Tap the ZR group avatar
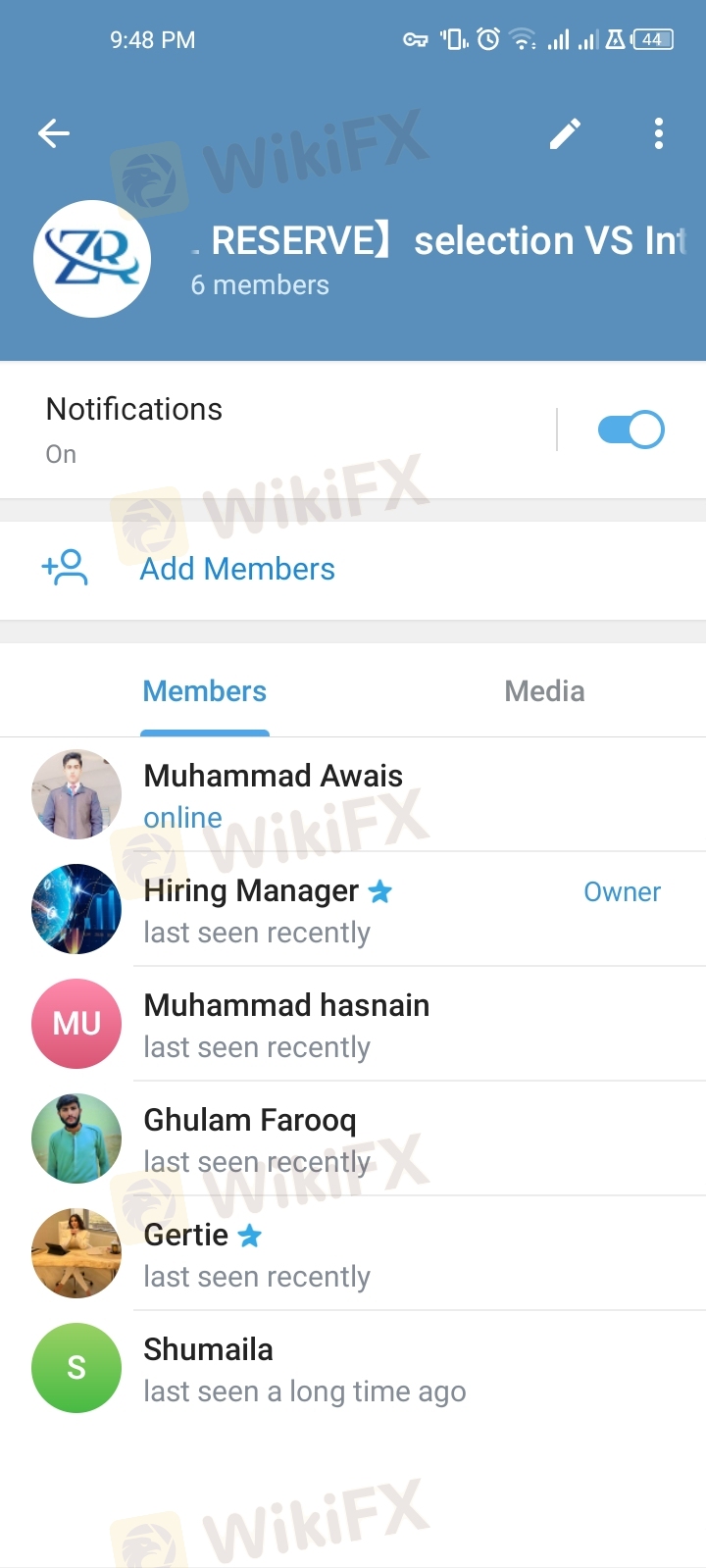The width and height of the screenshot is (706, 1568). point(92,259)
